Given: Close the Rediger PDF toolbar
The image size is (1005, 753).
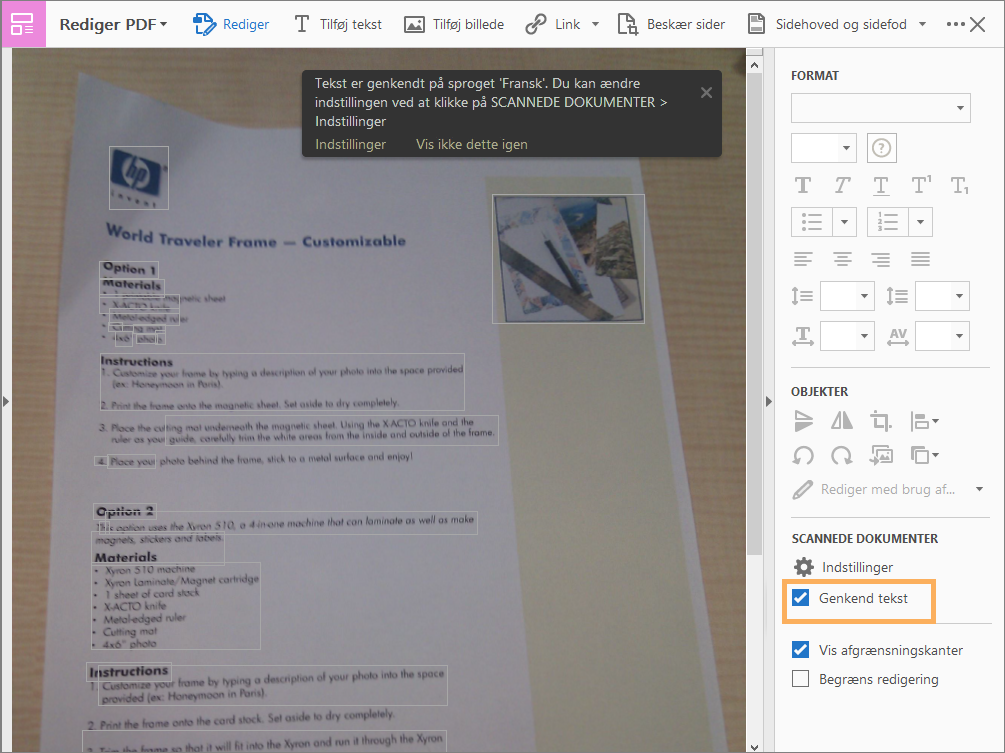Looking at the screenshot, I should pos(977,24).
